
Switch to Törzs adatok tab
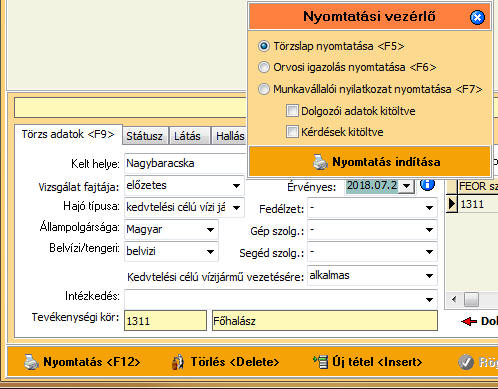[x=68, y=134]
